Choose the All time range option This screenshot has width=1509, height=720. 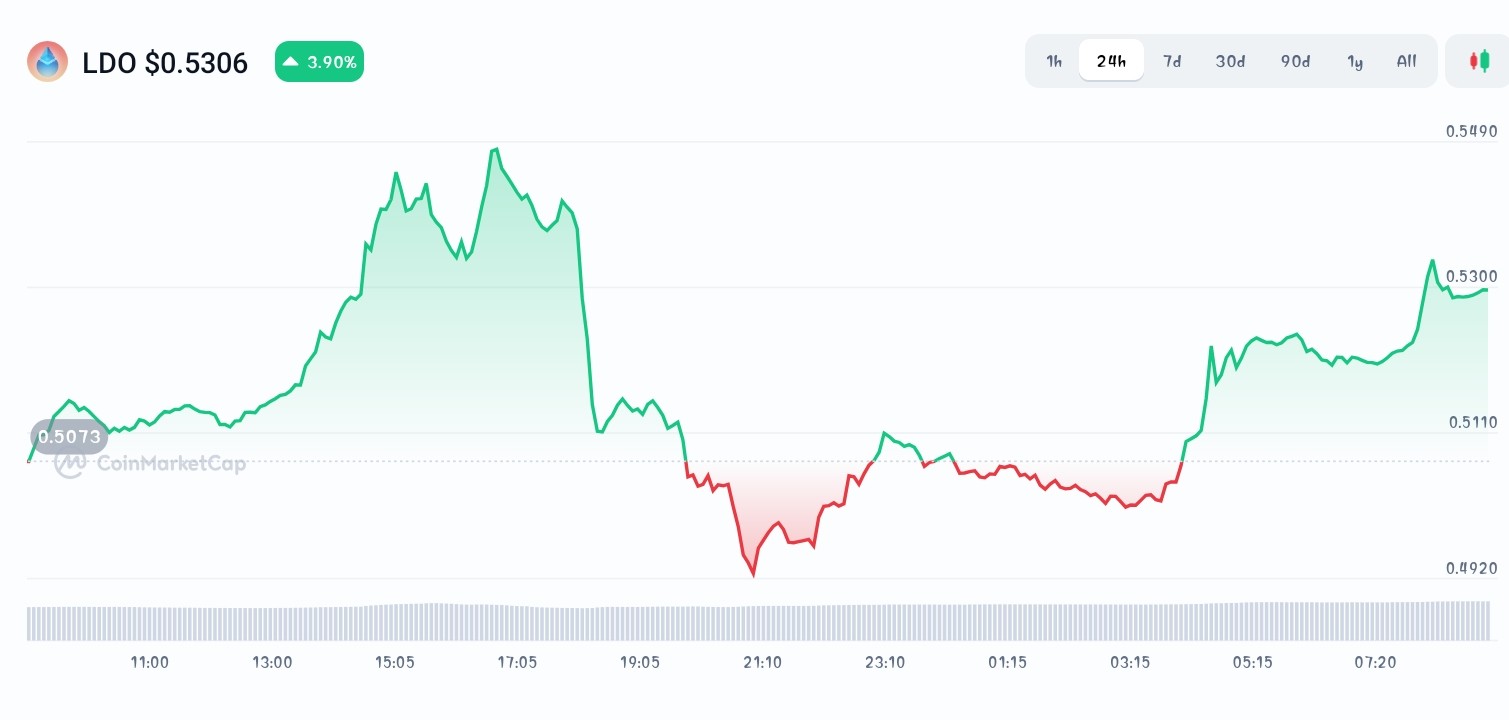pos(1406,61)
